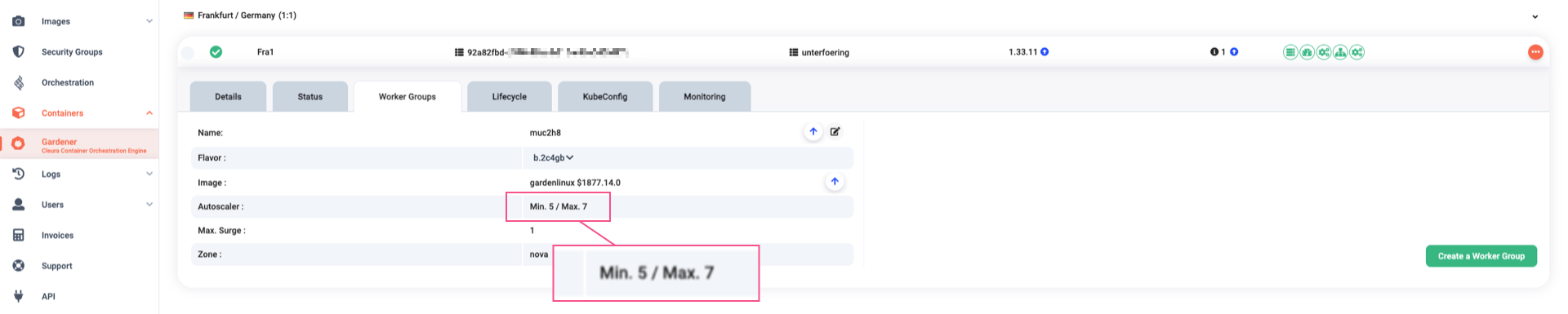The width and height of the screenshot is (1568, 314).
Task: Click the Containers box icon
Action: (x=18, y=113)
